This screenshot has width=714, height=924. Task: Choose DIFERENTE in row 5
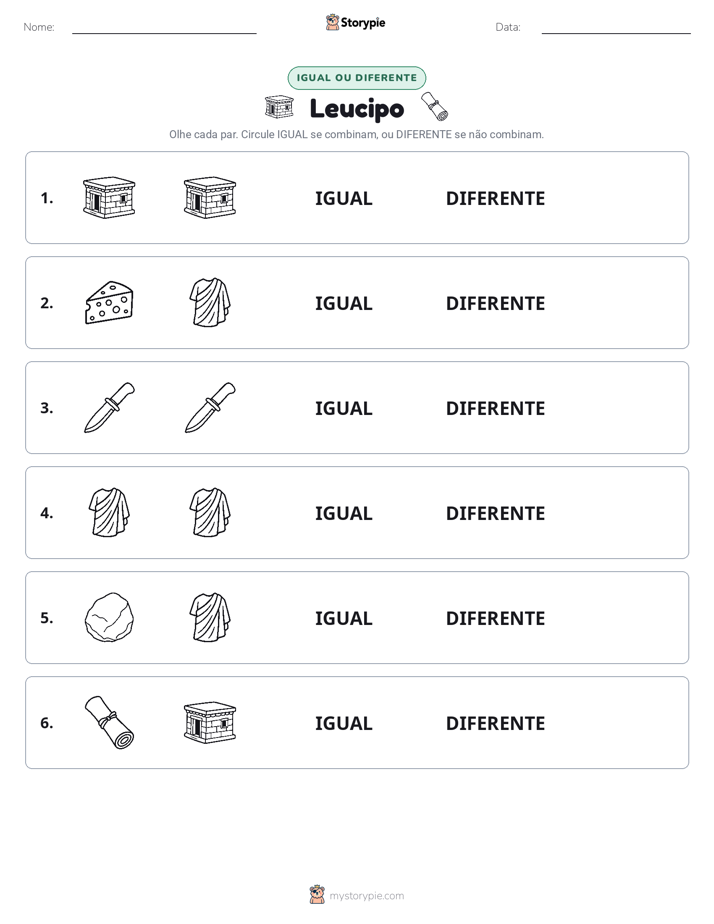point(495,618)
